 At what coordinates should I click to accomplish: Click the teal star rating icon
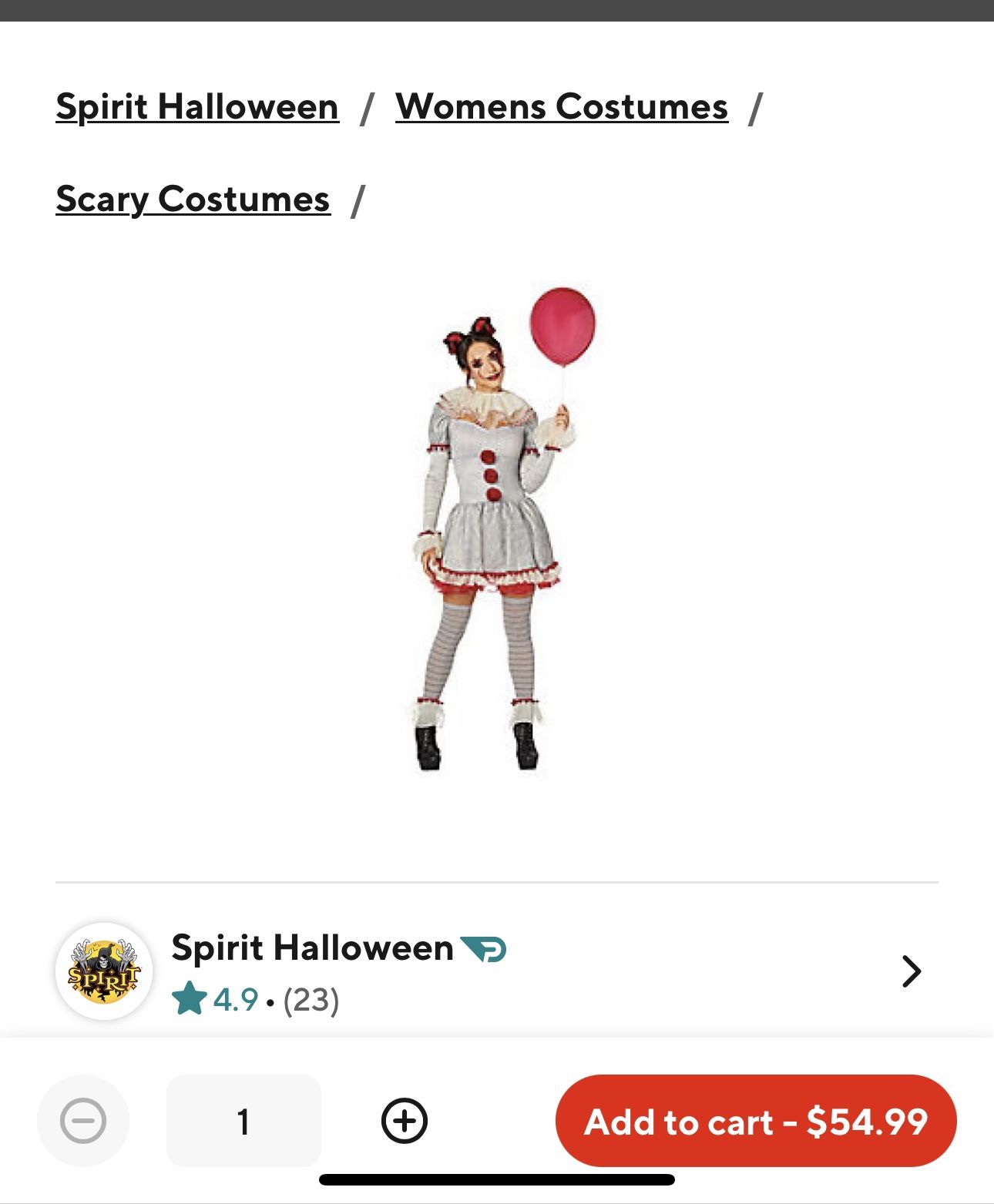(187, 1002)
